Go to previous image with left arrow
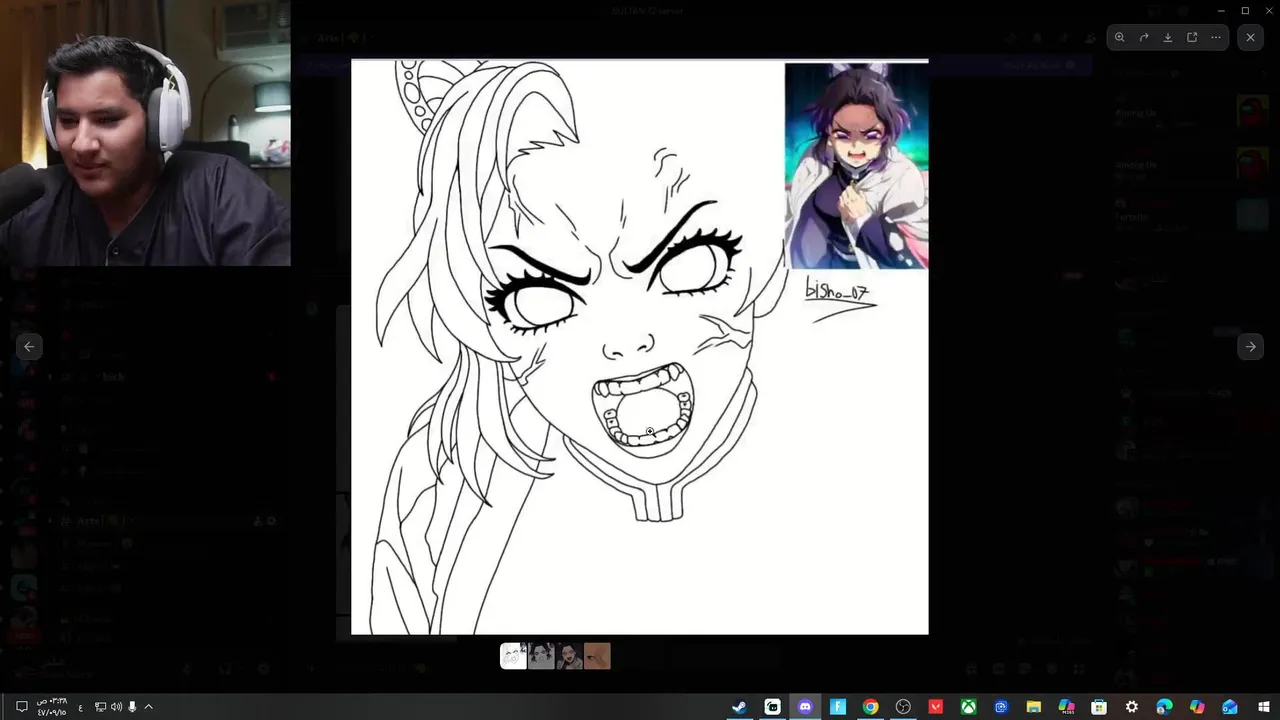Viewport: 1280px width, 720px height. (x=29, y=346)
